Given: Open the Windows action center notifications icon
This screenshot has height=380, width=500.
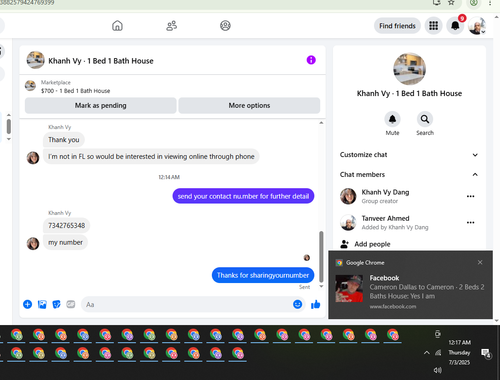Looking at the screenshot, I should coord(486,353).
